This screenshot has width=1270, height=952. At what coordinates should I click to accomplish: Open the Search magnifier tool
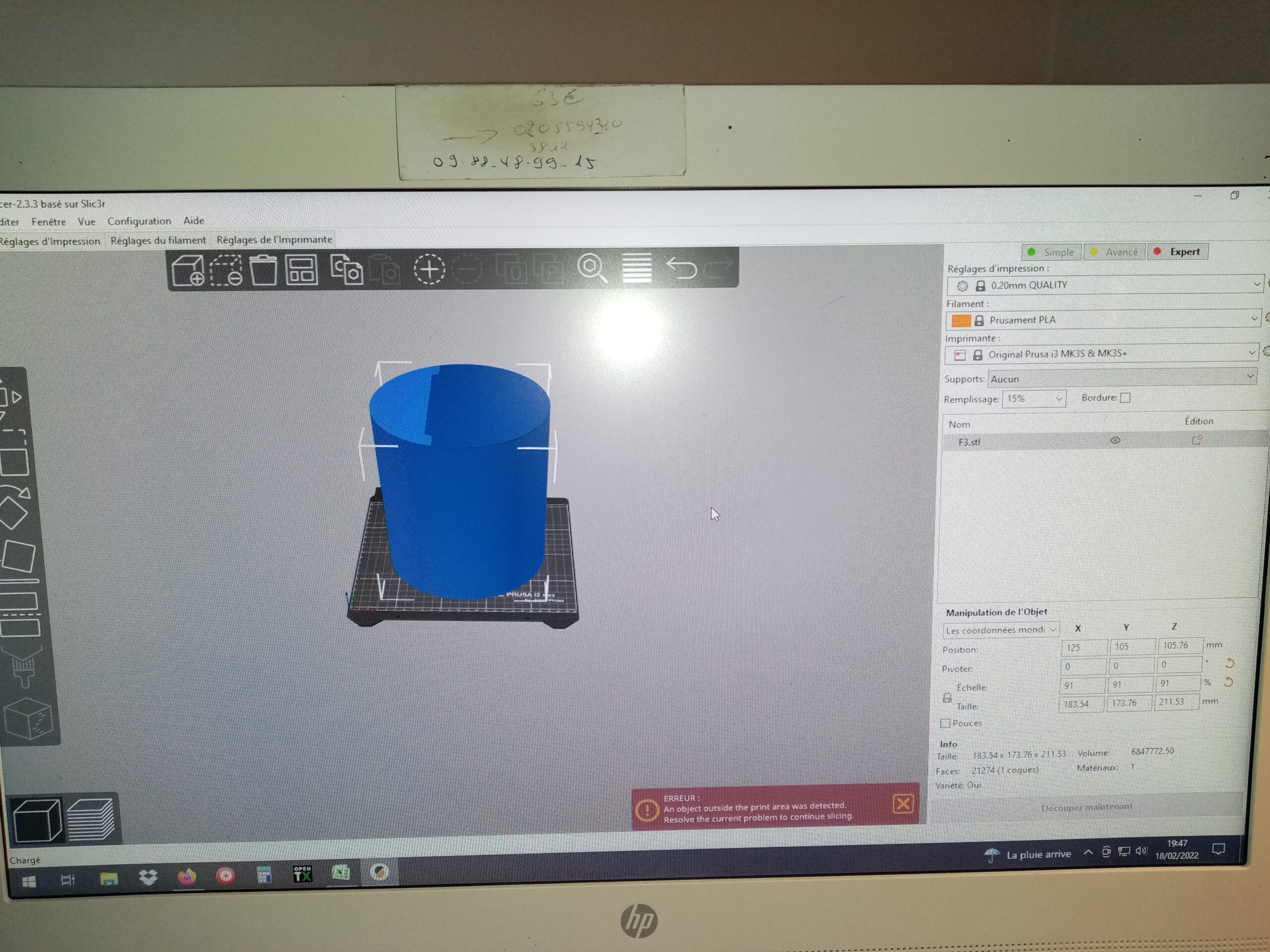tap(592, 268)
